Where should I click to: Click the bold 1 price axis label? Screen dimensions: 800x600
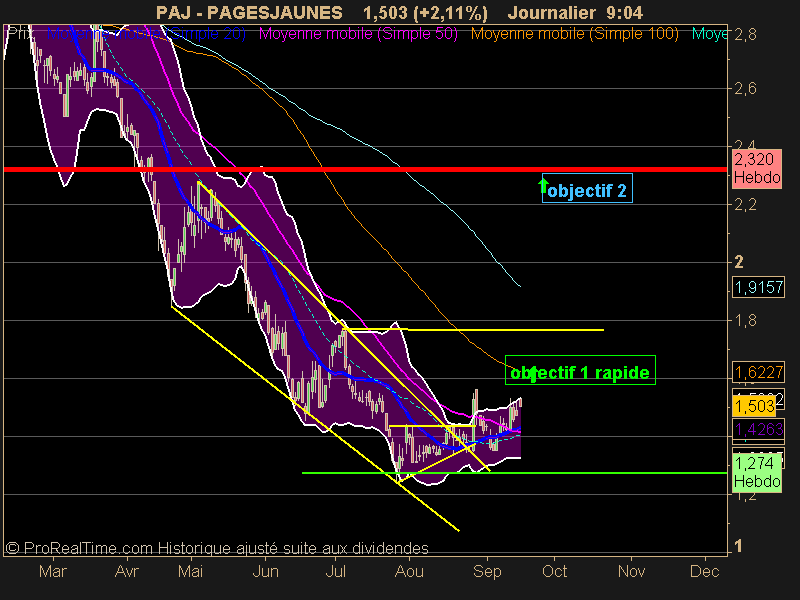[x=738, y=546]
